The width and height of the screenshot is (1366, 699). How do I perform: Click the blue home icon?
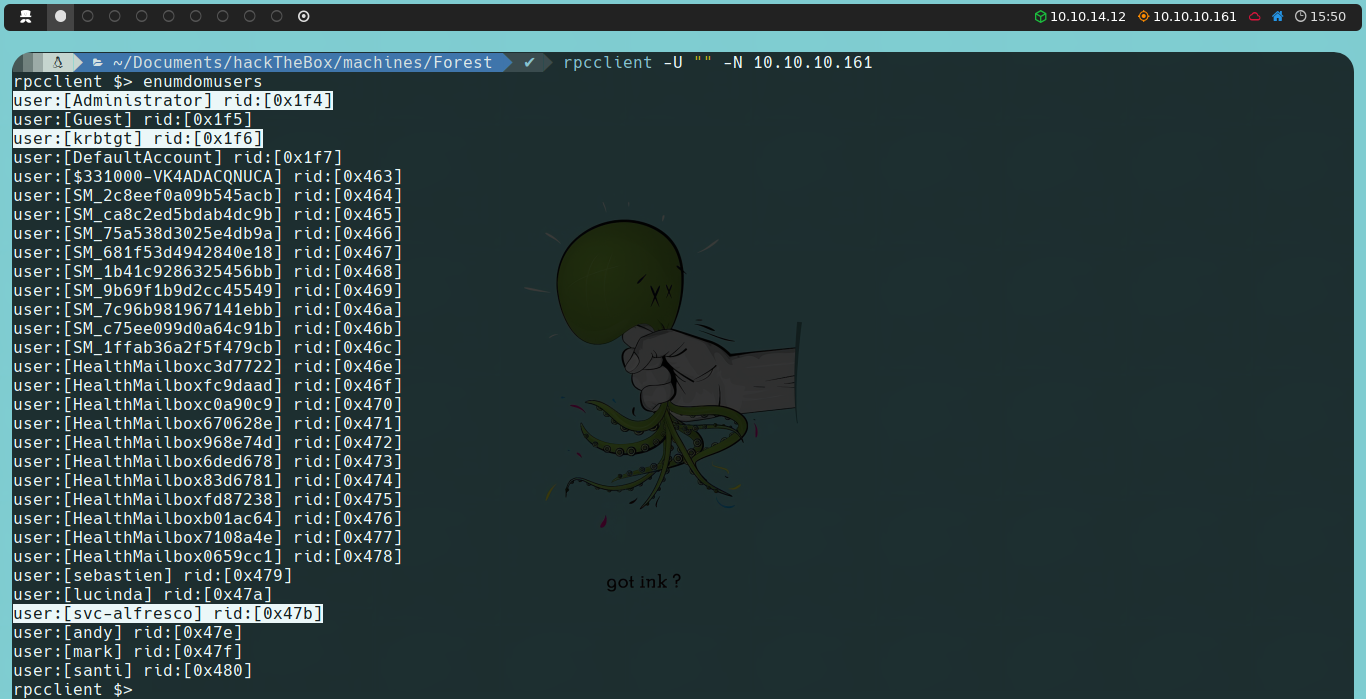(1277, 16)
